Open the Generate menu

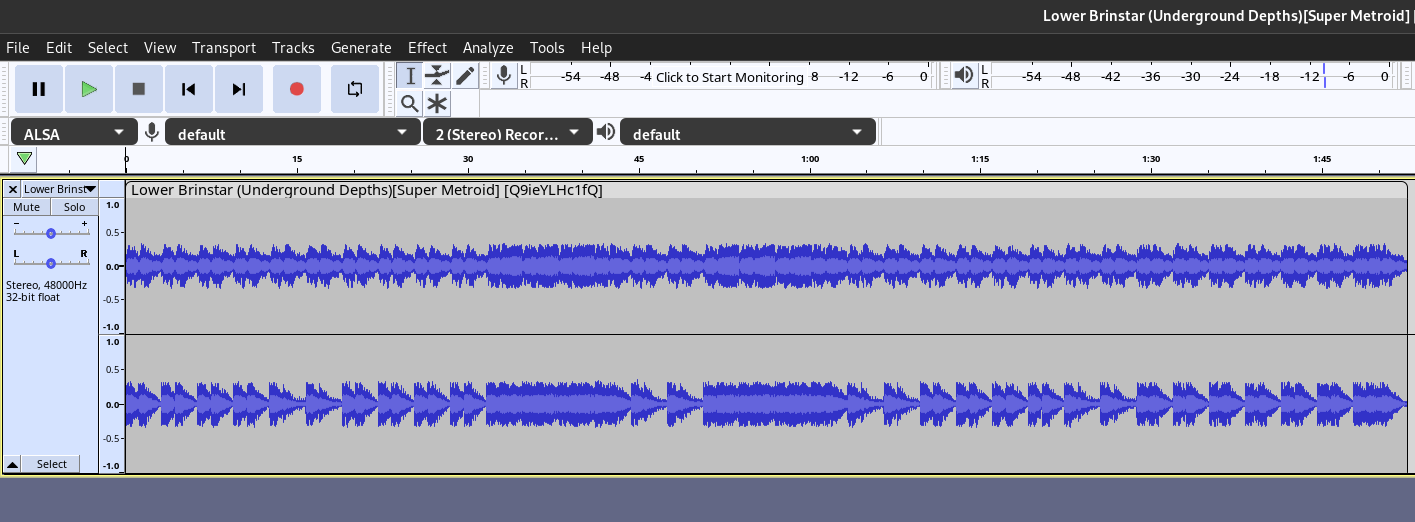coord(361,47)
